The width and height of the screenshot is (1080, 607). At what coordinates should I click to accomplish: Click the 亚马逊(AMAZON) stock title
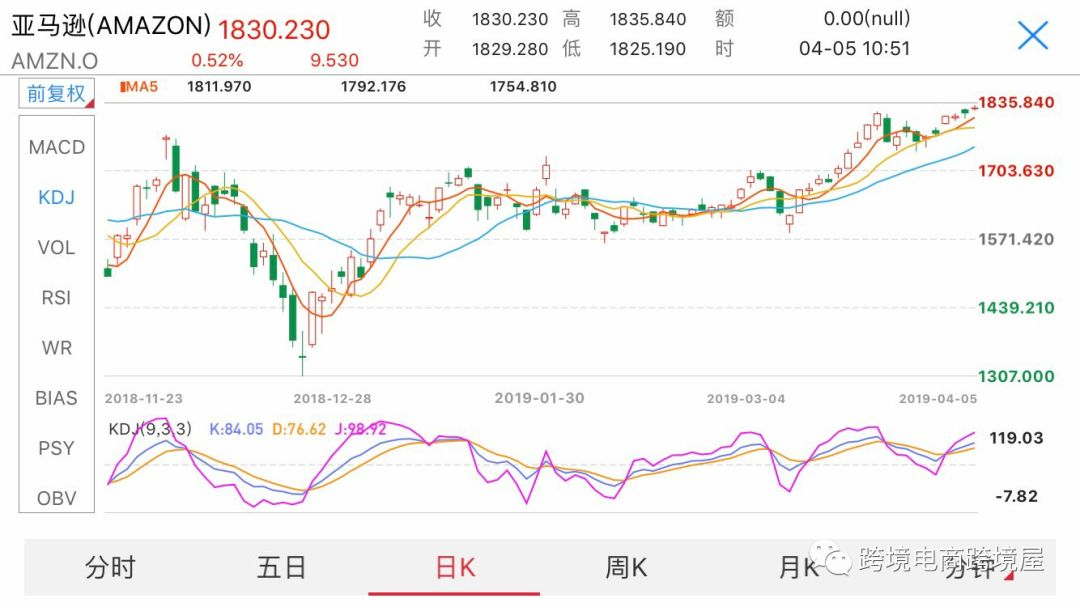pyautogui.click(x=111, y=25)
